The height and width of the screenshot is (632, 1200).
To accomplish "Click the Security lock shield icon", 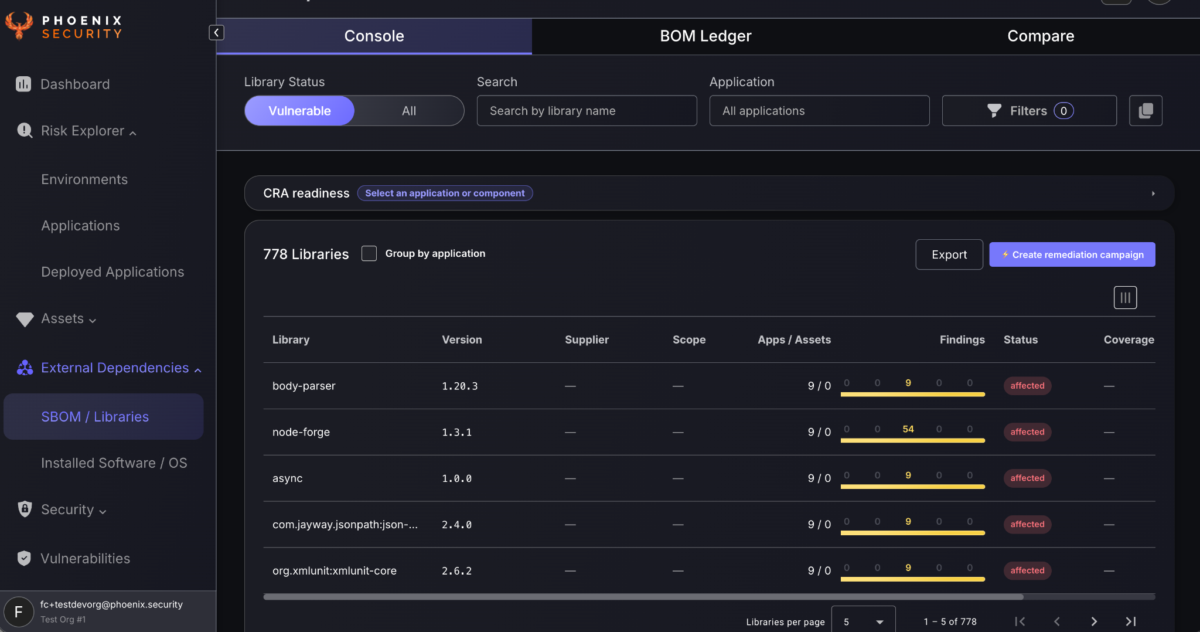I will click(x=24, y=509).
